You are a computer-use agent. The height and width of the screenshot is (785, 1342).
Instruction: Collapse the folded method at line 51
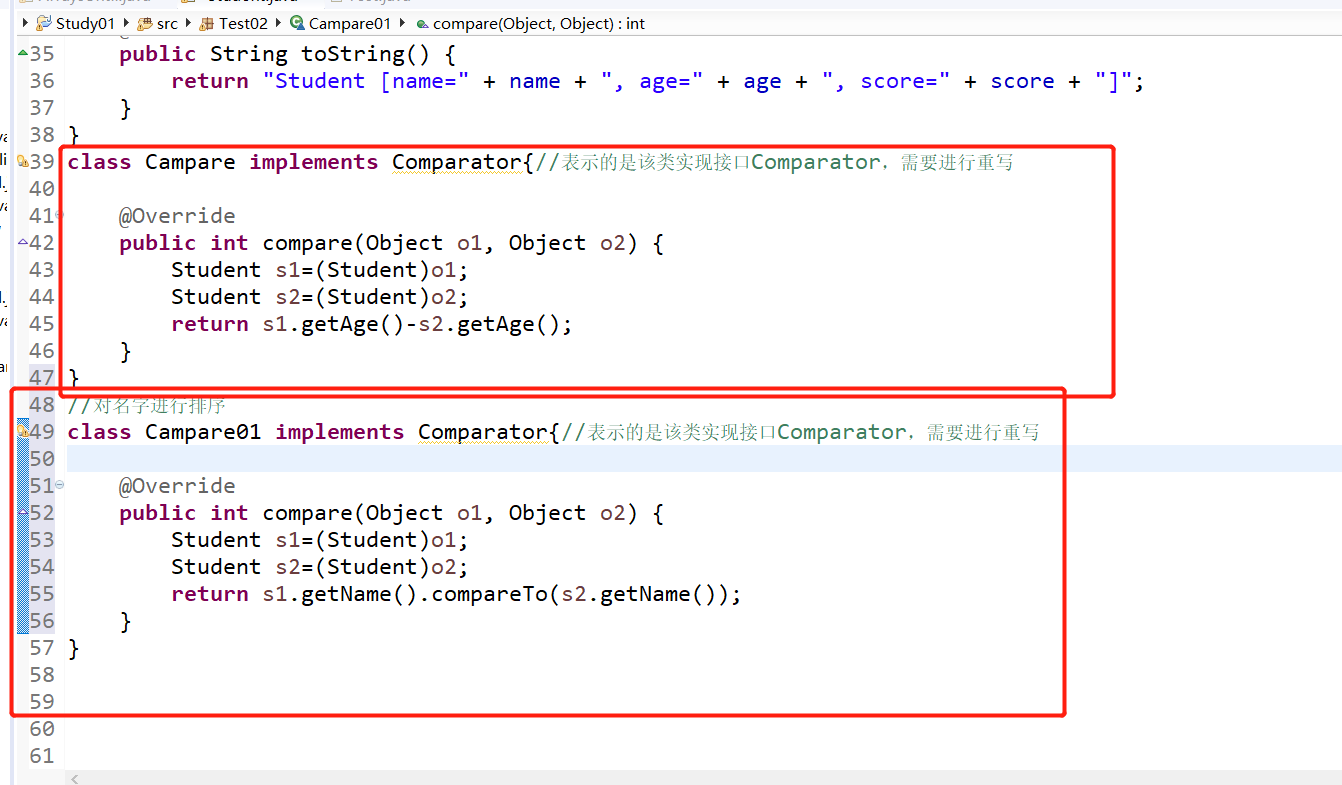pos(59,484)
